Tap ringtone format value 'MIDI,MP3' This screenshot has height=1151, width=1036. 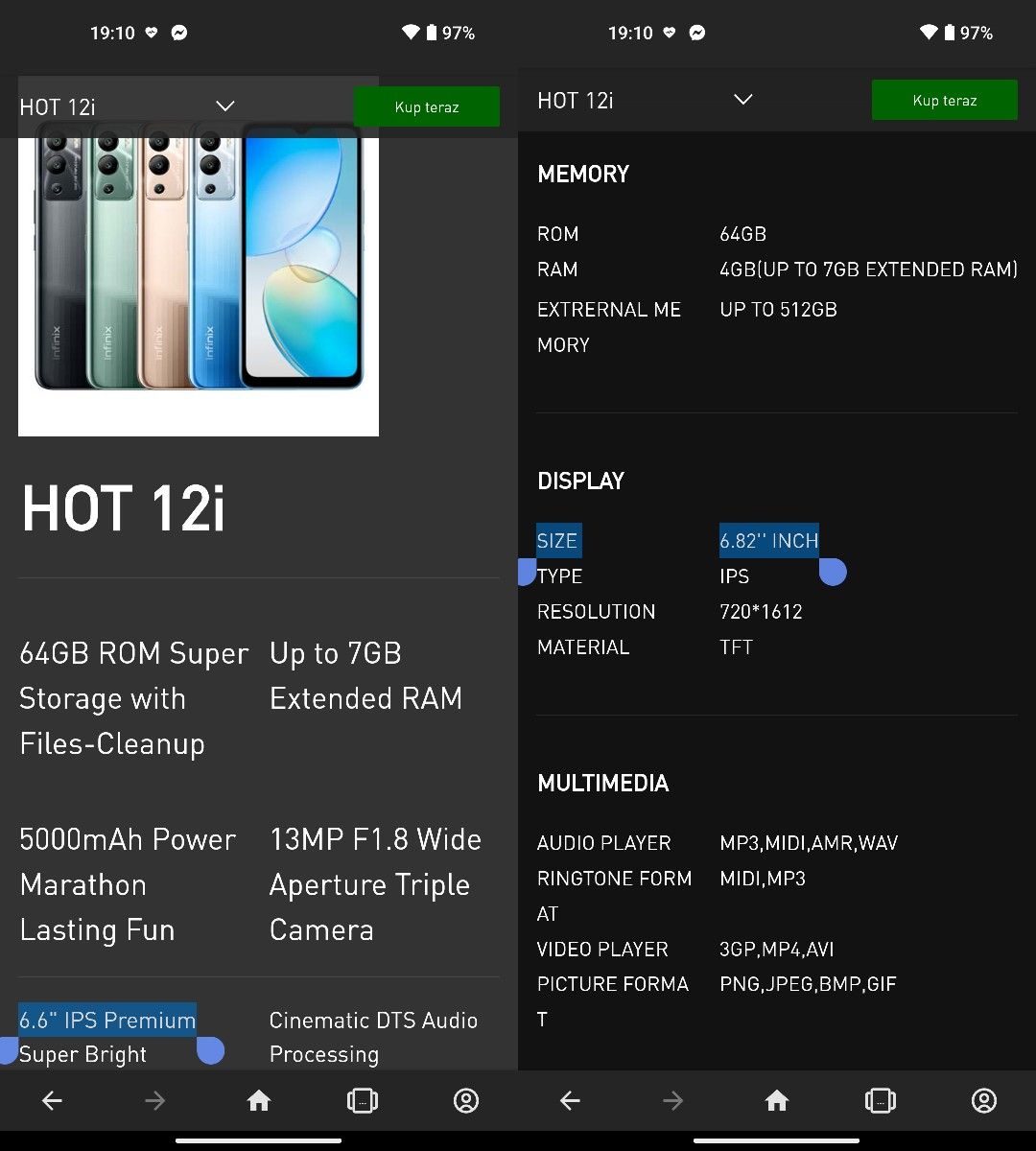point(763,879)
